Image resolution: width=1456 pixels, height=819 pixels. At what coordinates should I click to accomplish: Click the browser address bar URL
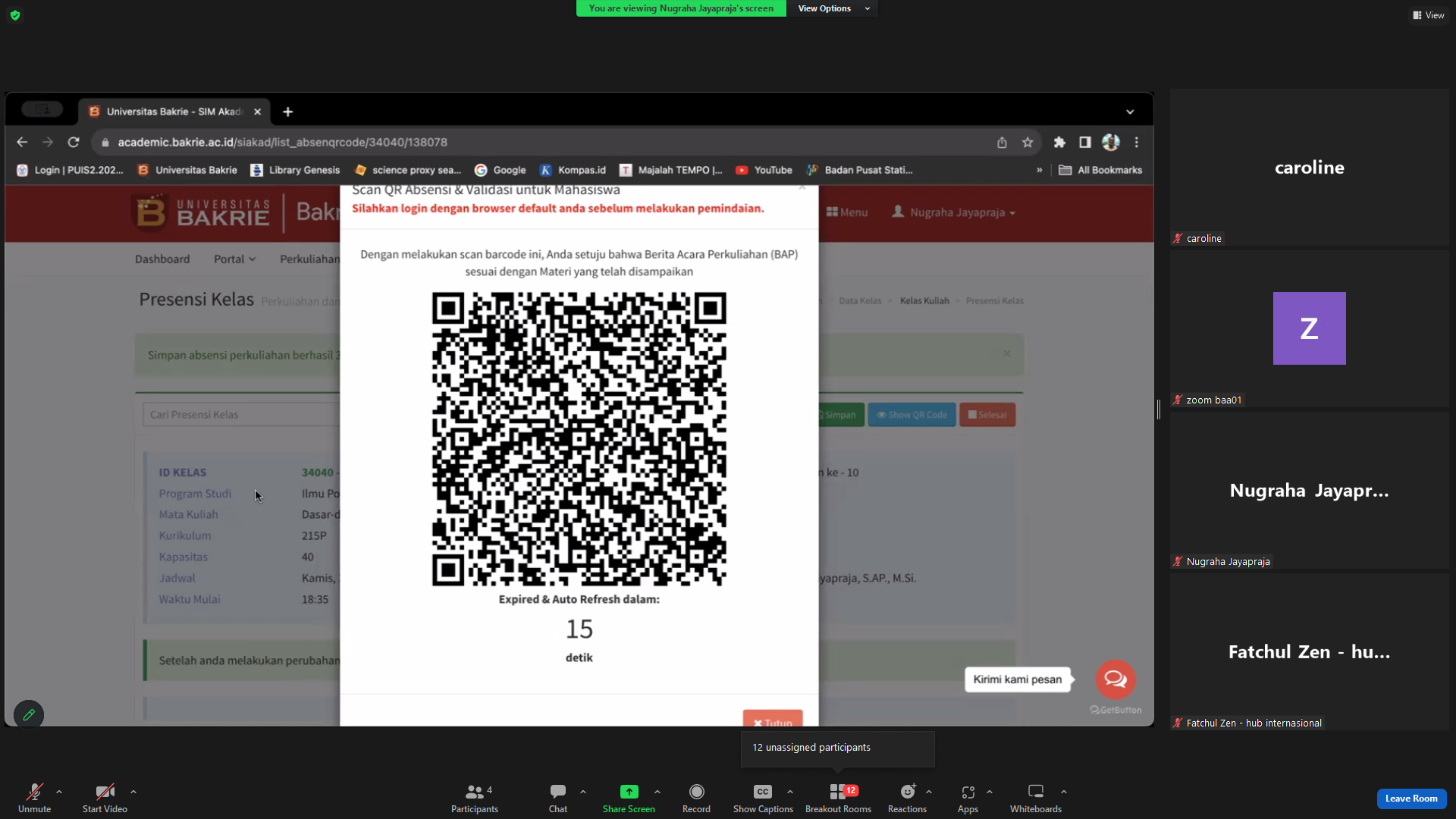click(x=282, y=142)
